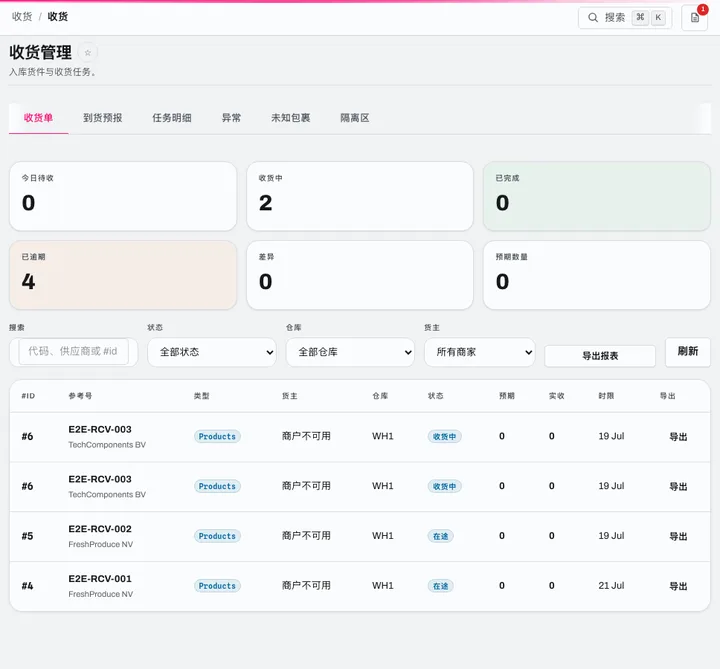Click the Products tag in E2E-RCV-002 row
Viewport: 720px width, 669px height.
coord(217,536)
